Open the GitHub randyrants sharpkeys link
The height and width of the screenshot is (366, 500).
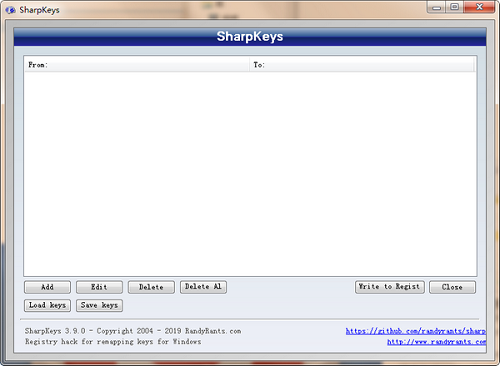point(416,331)
